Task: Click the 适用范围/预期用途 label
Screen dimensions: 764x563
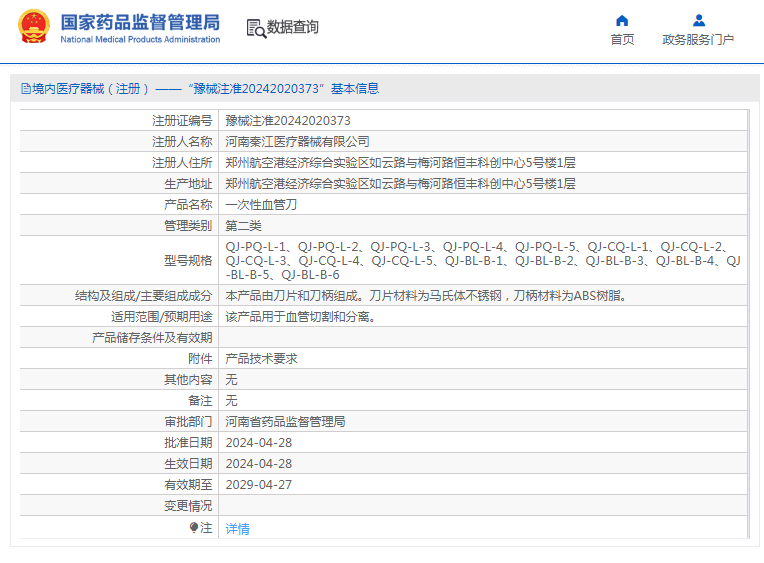Action: [x=162, y=317]
